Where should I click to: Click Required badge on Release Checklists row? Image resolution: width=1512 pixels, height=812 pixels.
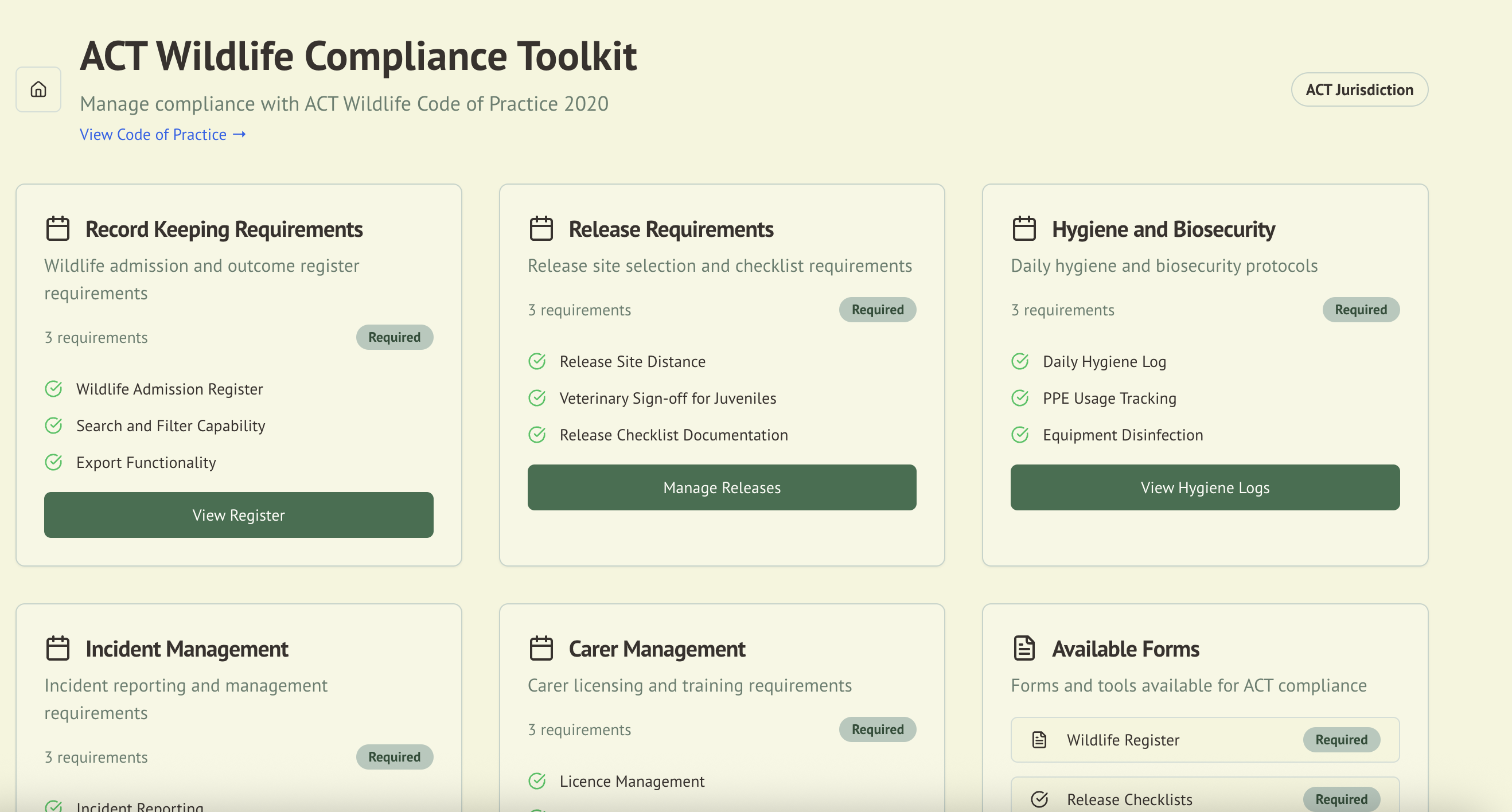pos(1341,799)
